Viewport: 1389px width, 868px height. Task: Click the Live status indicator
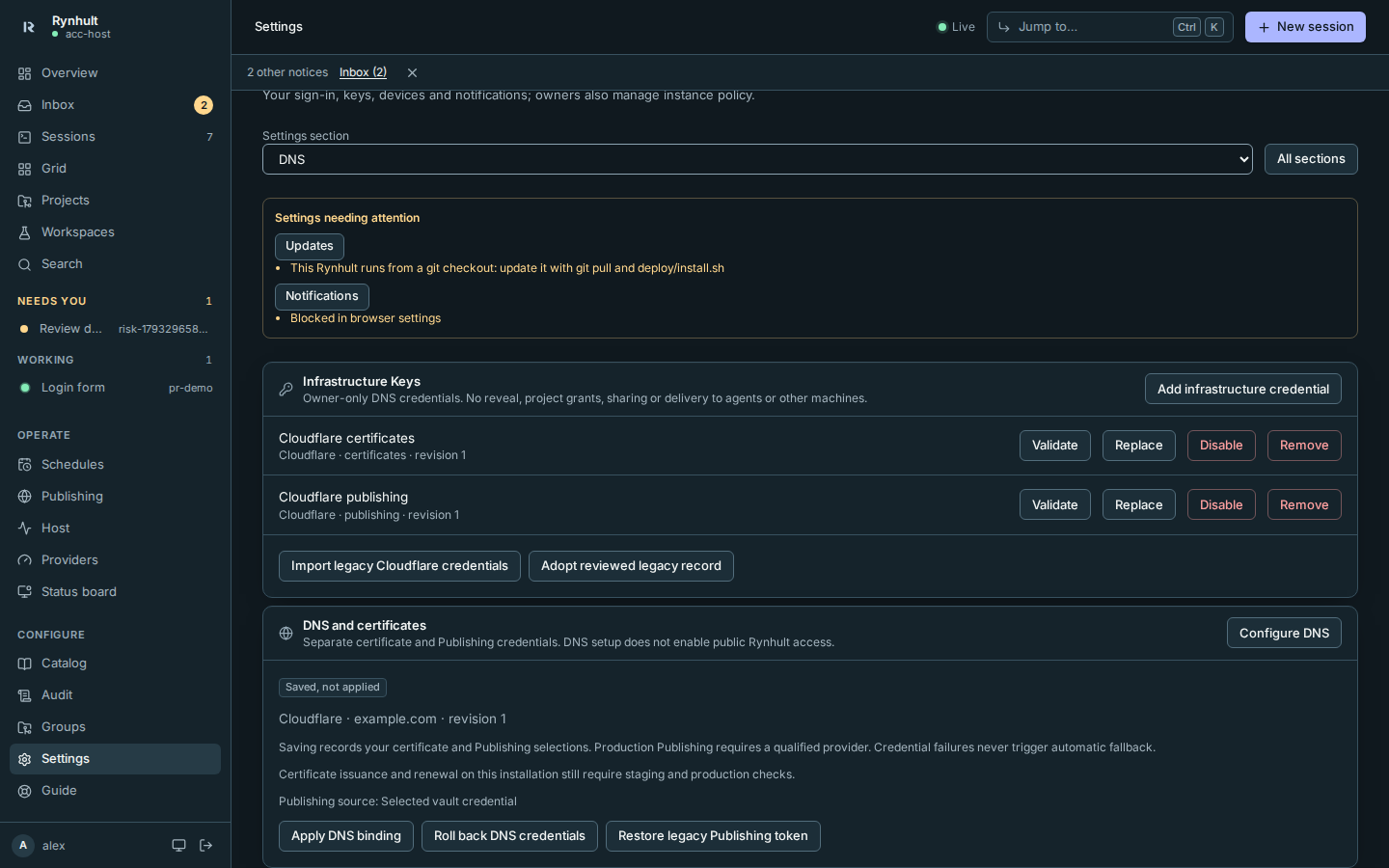956,27
